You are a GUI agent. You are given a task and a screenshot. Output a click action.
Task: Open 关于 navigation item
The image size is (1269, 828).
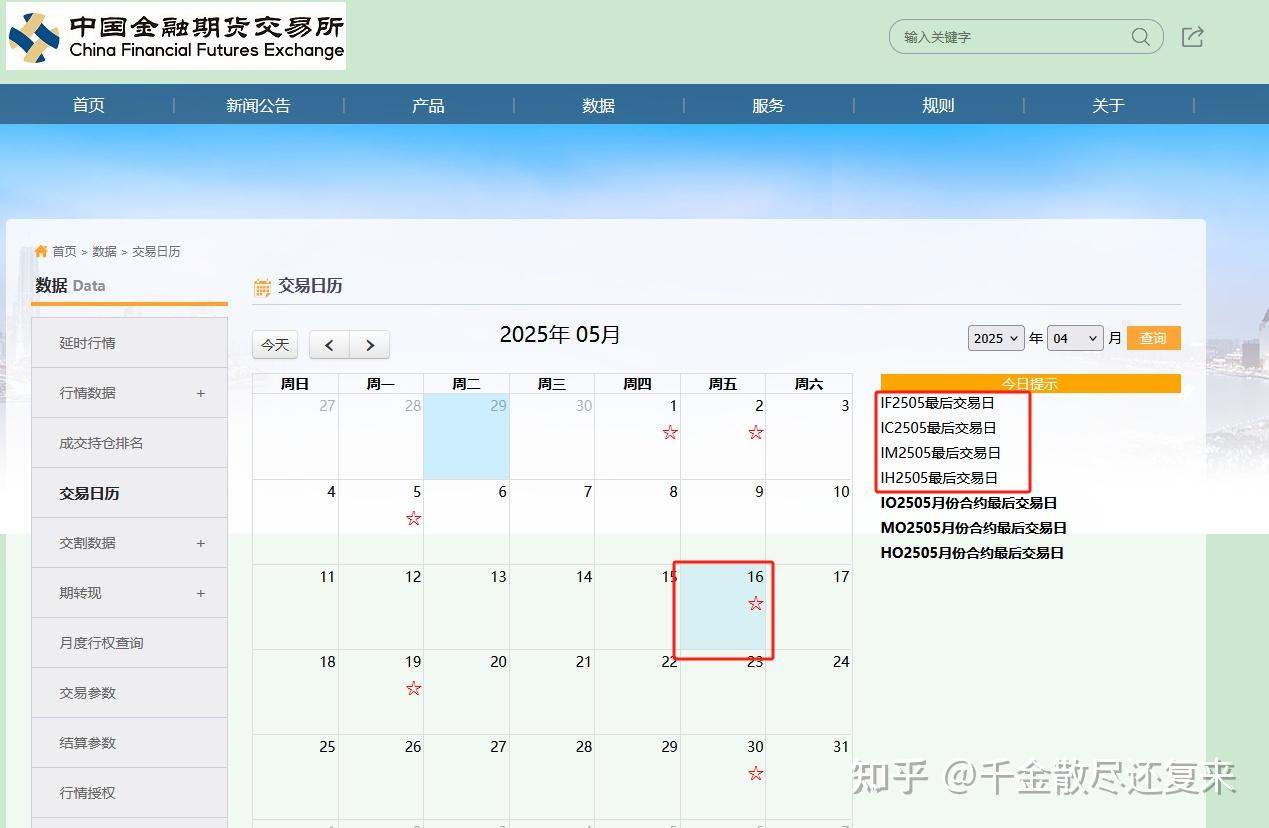[1108, 105]
